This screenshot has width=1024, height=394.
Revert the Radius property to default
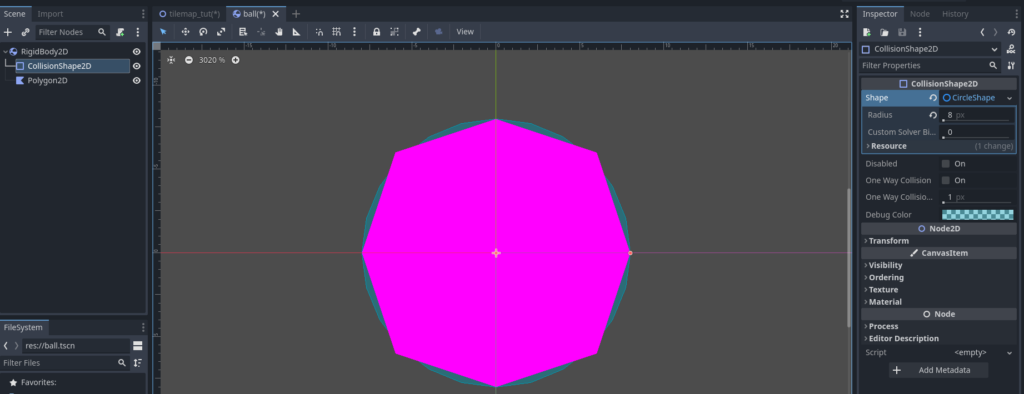coord(933,115)
